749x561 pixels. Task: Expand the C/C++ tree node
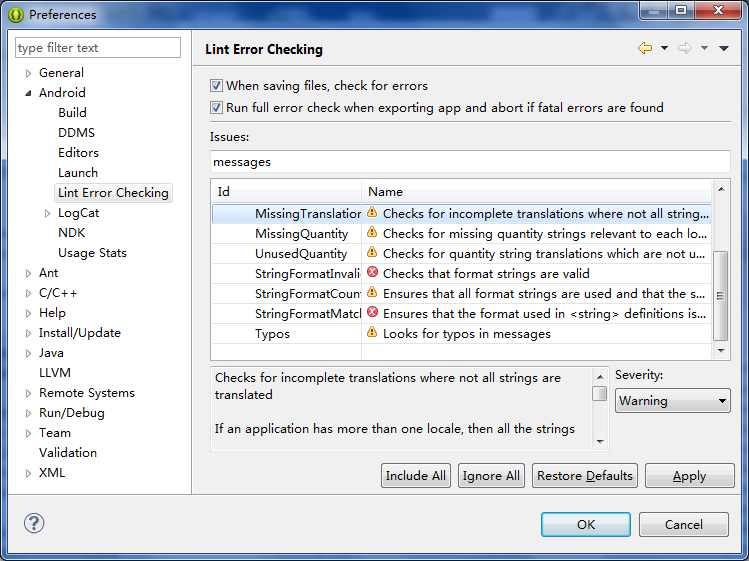[x=28, y=293]
